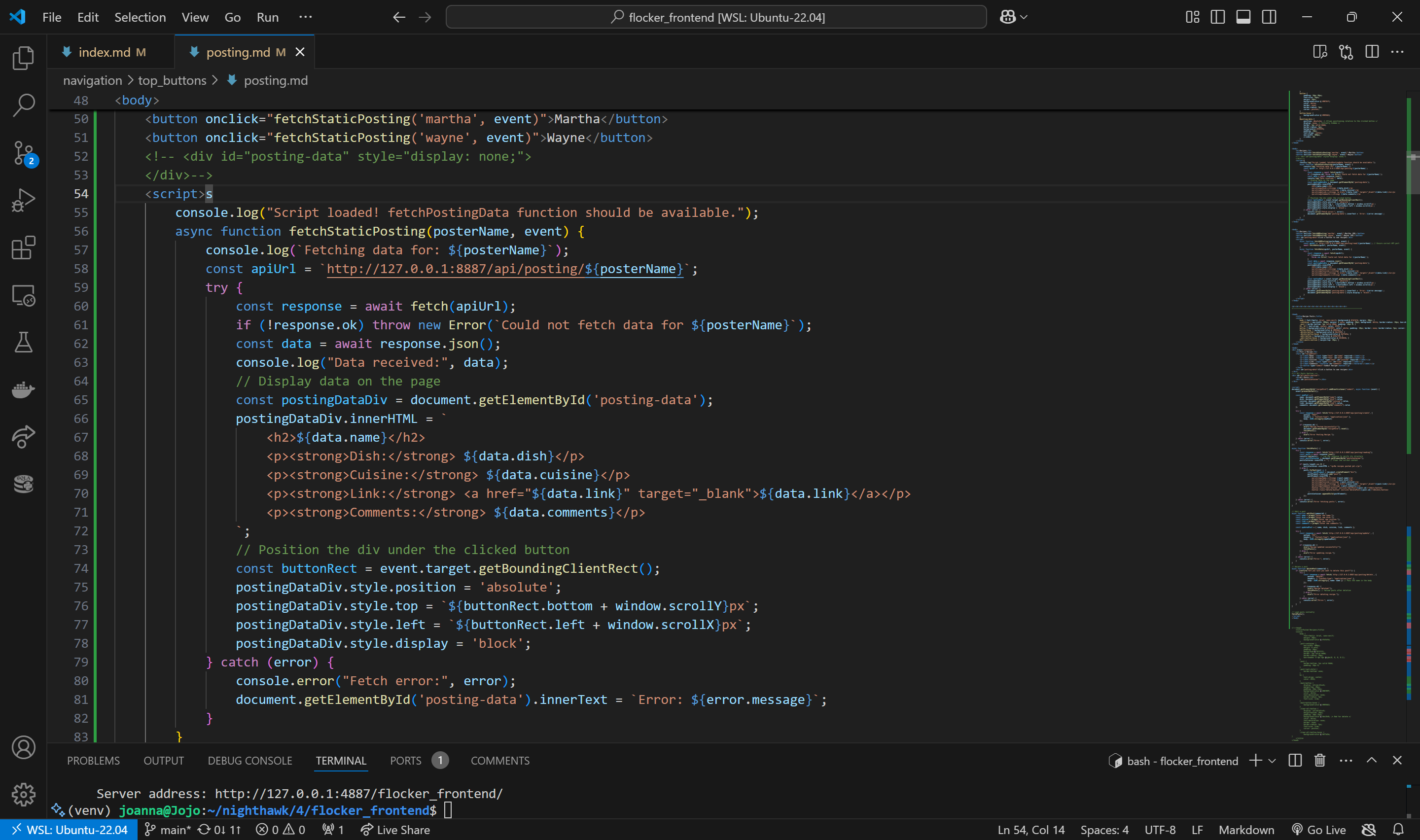Open Customize Layout

[1193, 17]
